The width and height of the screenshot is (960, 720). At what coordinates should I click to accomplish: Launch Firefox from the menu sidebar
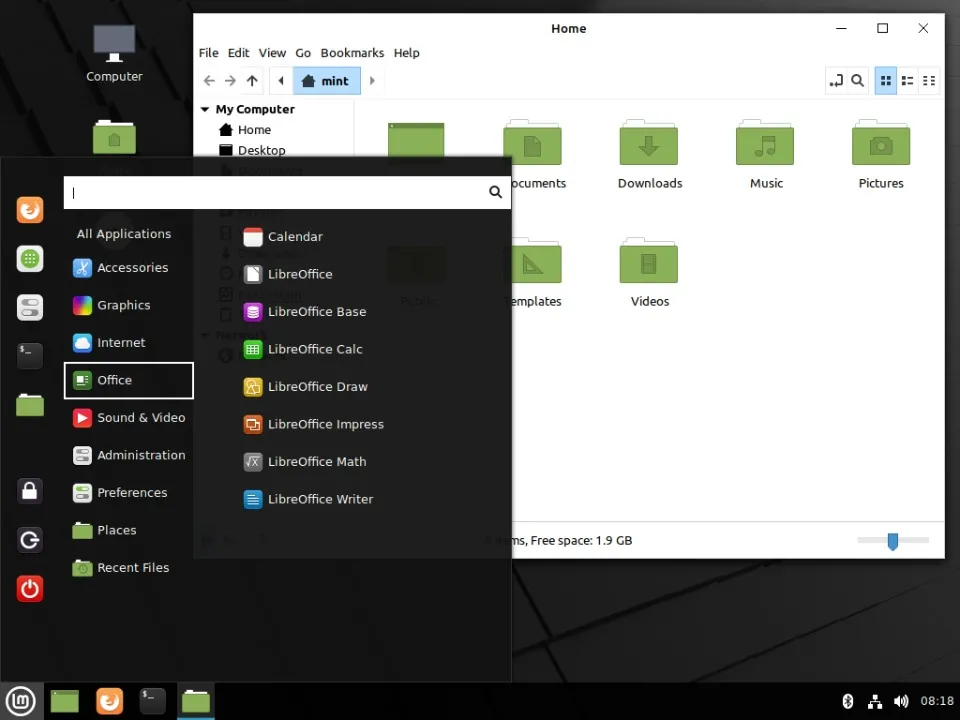(x=30, y=210)
